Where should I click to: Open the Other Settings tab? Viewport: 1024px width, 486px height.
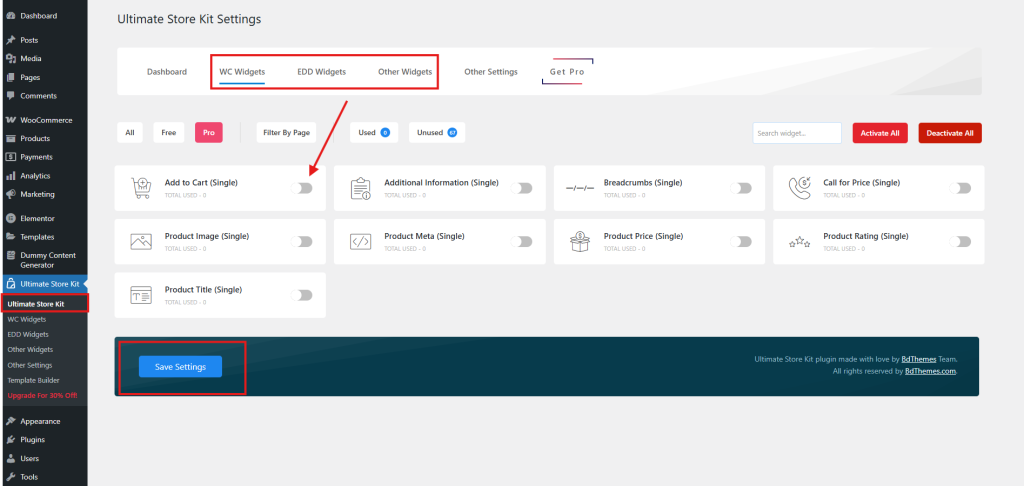pos(491,72)
